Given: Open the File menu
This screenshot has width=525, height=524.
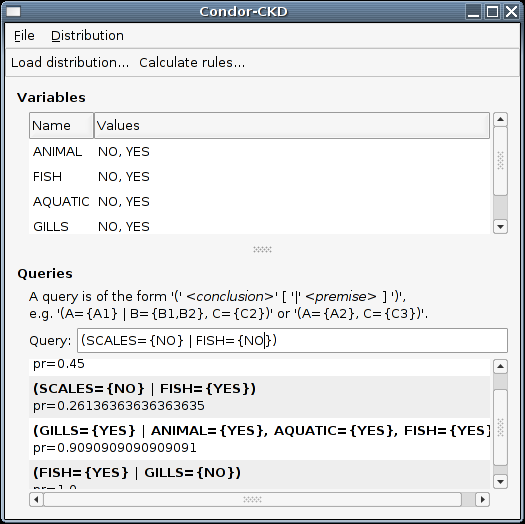Looking at the screenshot, I should click(x=24, y=35).
